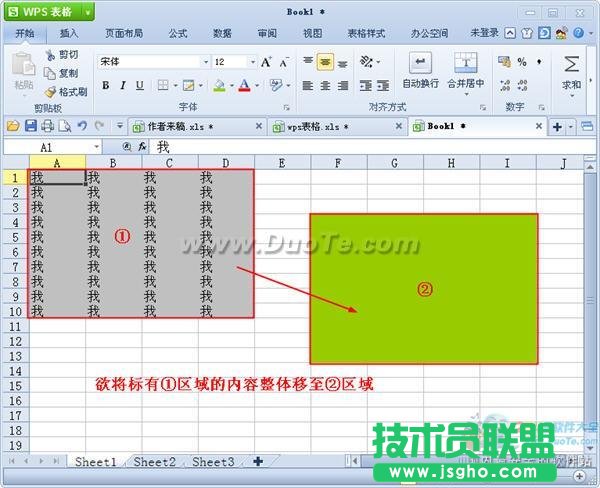Expand the quick access toolbar customize arrow
Image resolution: width=600 pixels, height=488 pixels.
(120, 126)
